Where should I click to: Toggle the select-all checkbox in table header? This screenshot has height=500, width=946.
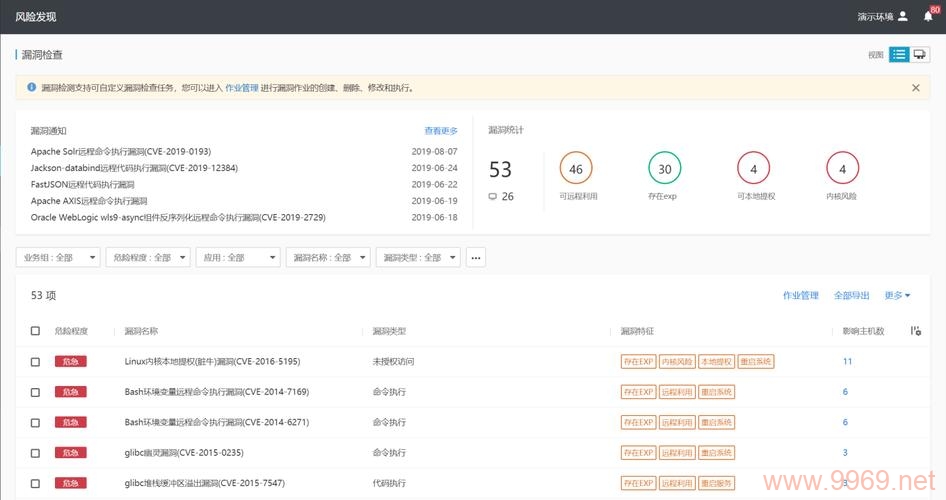click(36, 331)
